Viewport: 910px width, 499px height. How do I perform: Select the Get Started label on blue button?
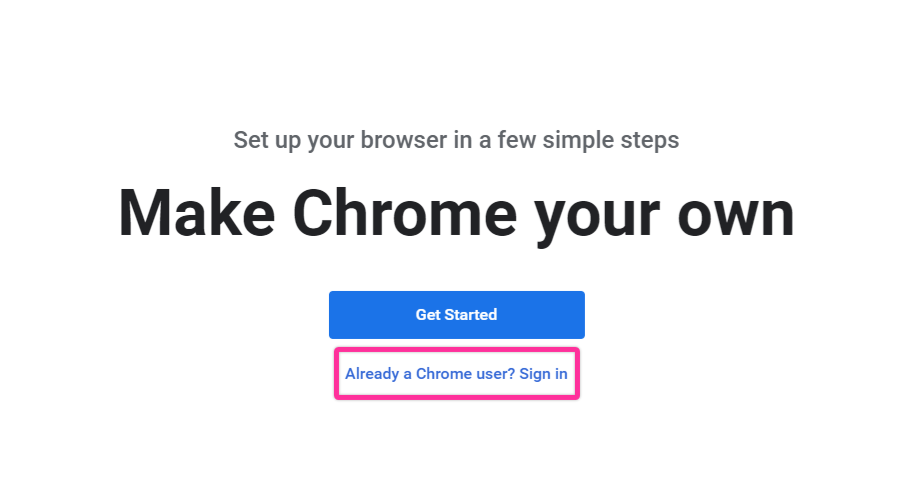tap(456, 315)
